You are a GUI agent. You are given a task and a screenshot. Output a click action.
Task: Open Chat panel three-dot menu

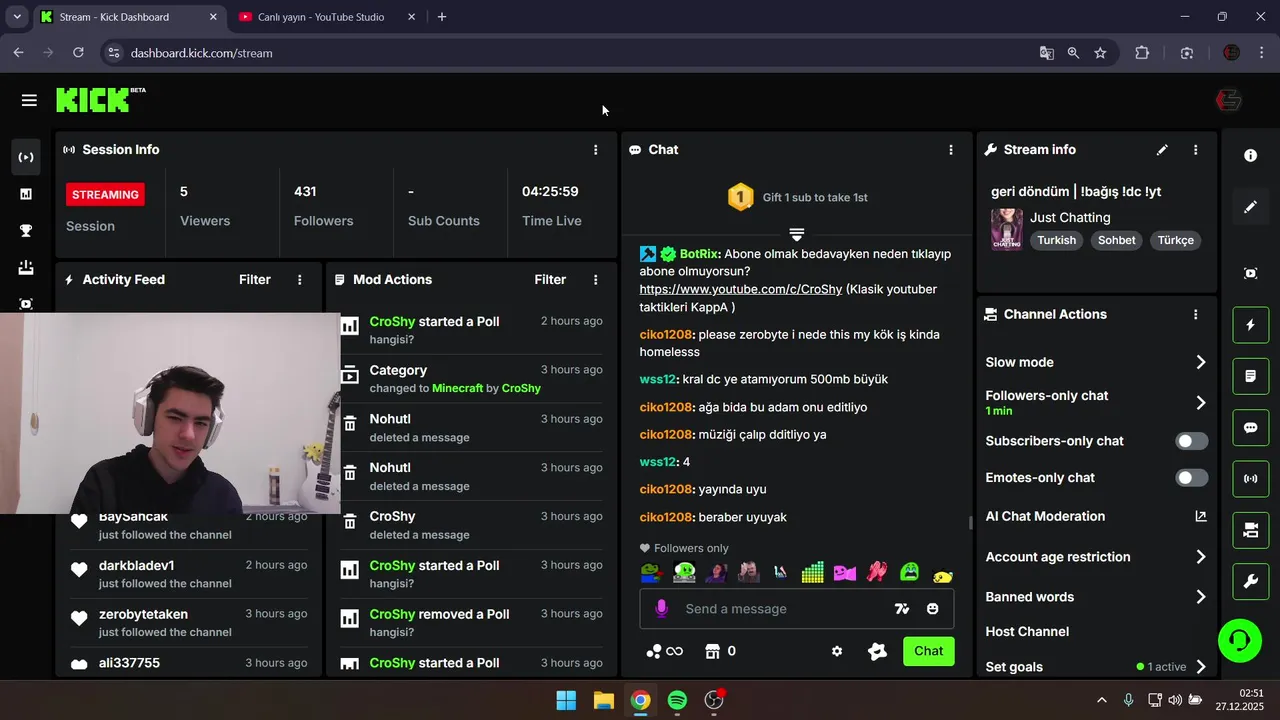[951, 150]
